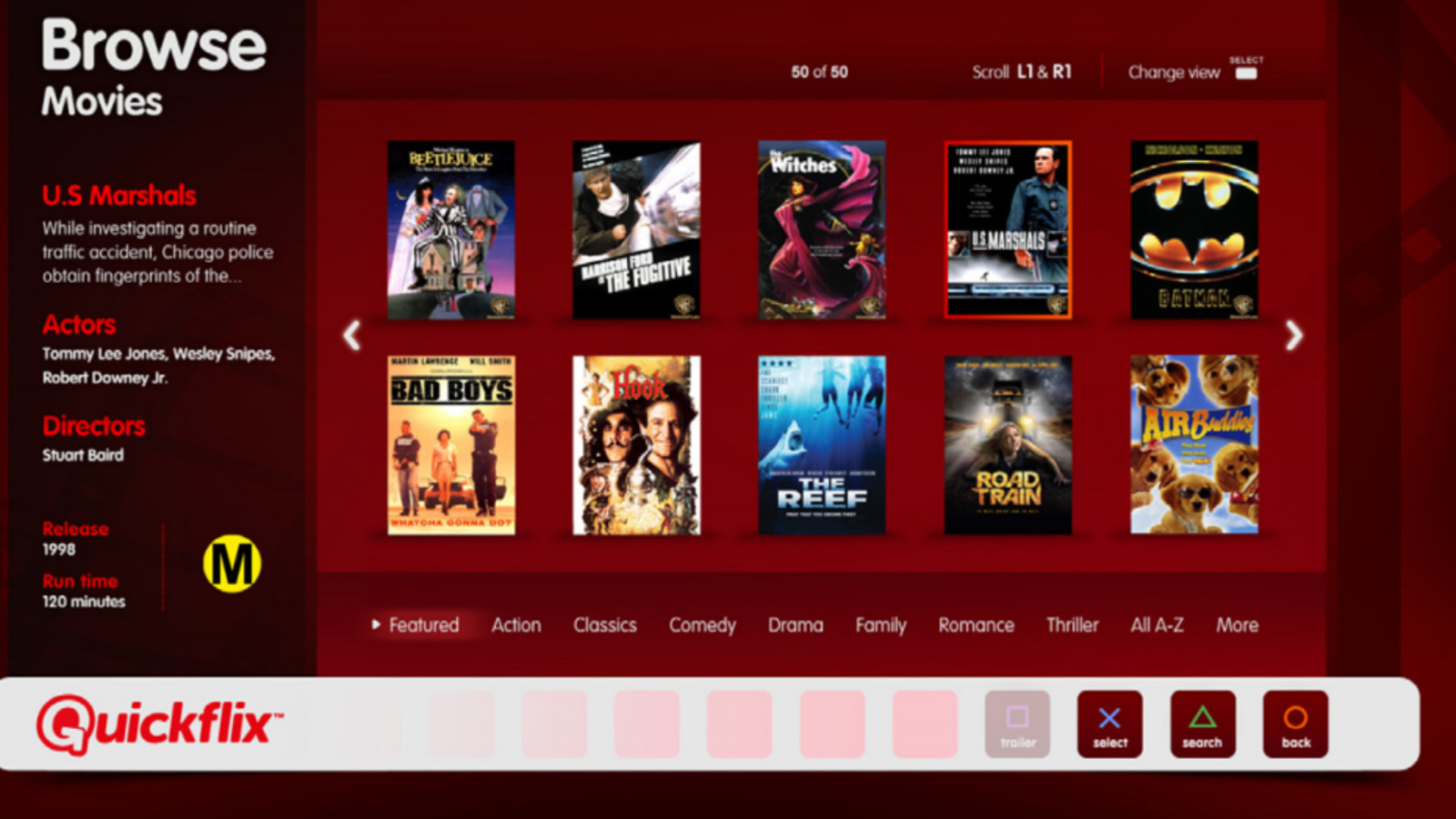The height and width of the screenshot is (819, 1456).
Task: Click the right arrow to see next movies
Action: click(1294, 336)
